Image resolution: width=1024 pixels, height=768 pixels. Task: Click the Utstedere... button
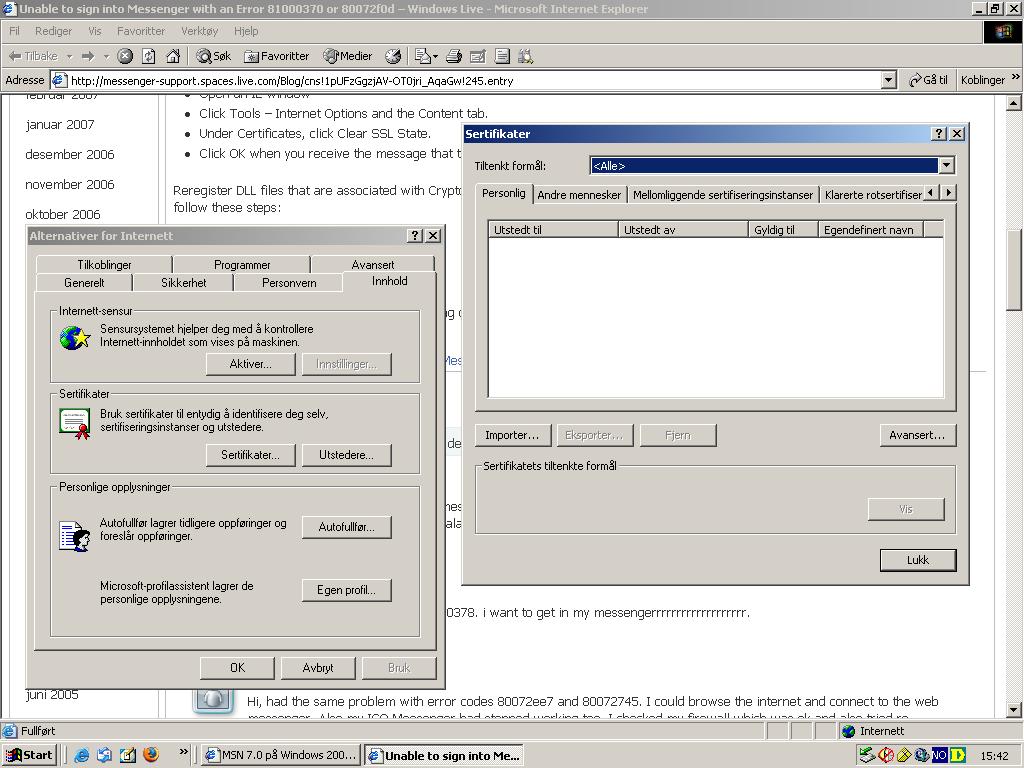point(347,455)
